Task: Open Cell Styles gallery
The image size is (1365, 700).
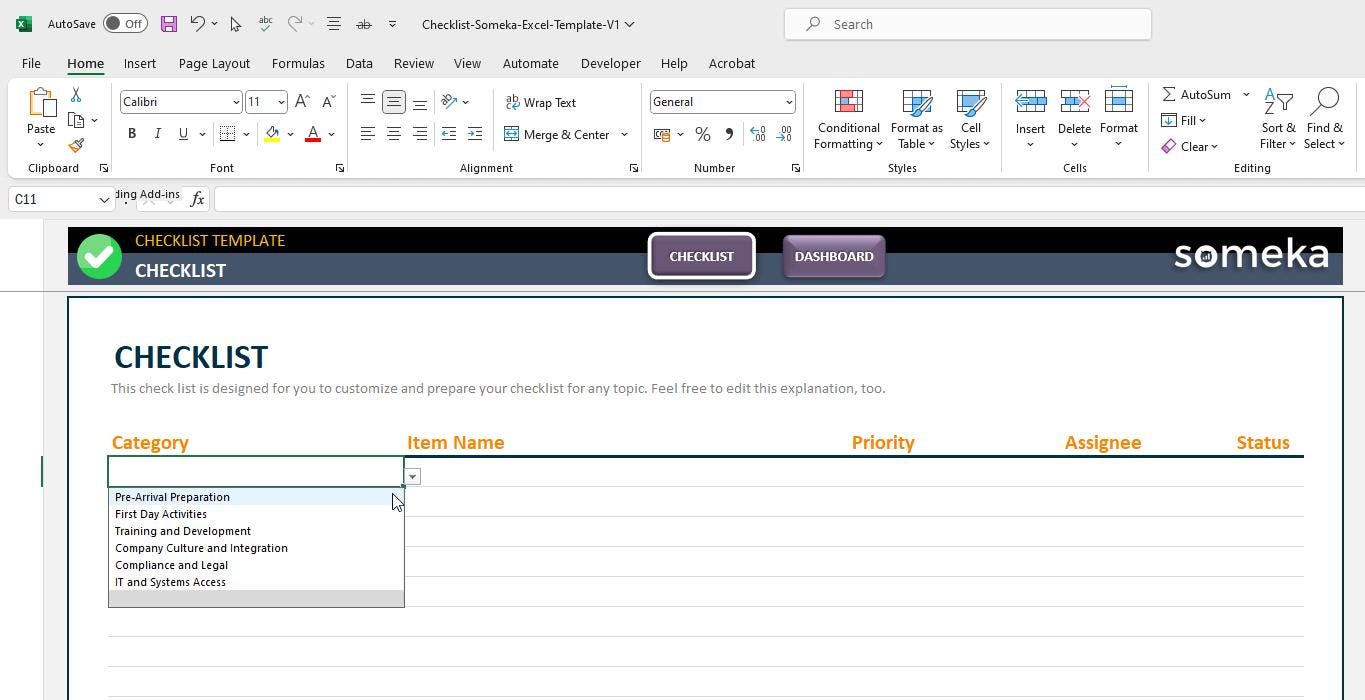Action: pos(970,120)
